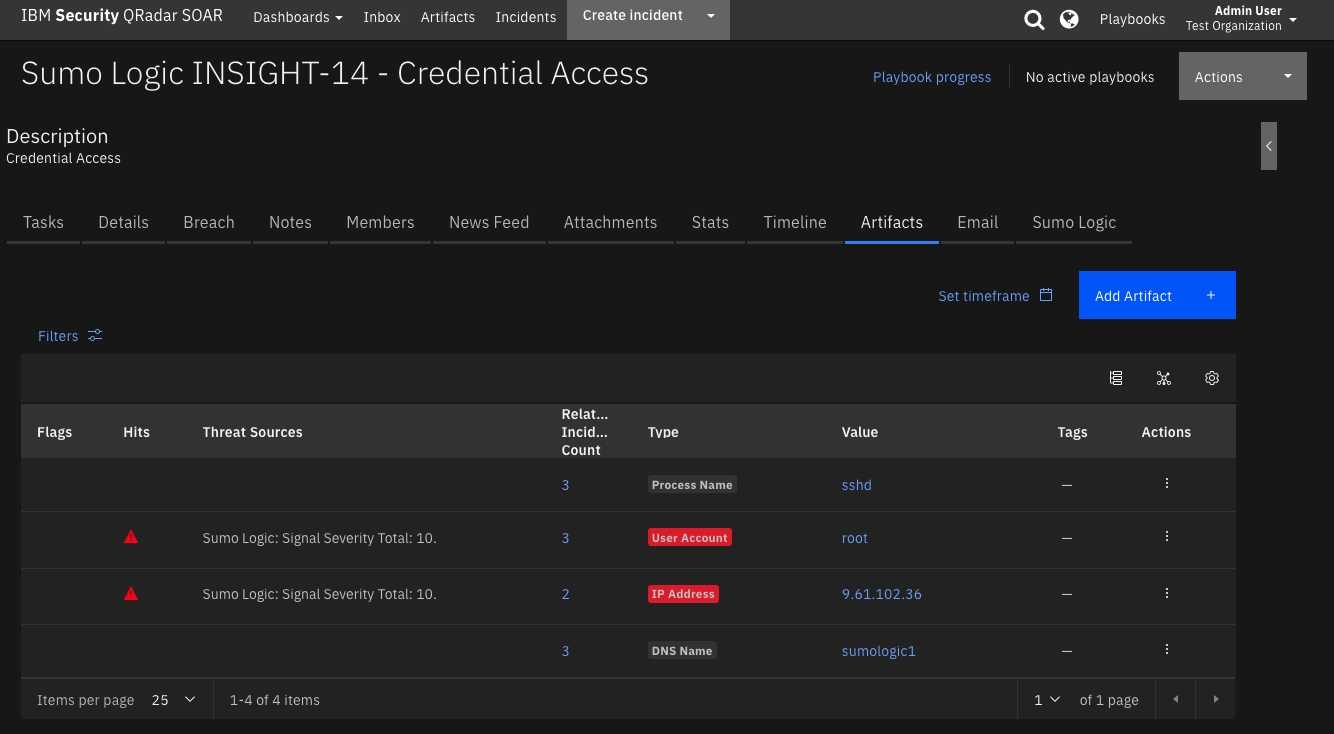Switch to the Notes tab
1334x734 pixels.
pos(290,222)
